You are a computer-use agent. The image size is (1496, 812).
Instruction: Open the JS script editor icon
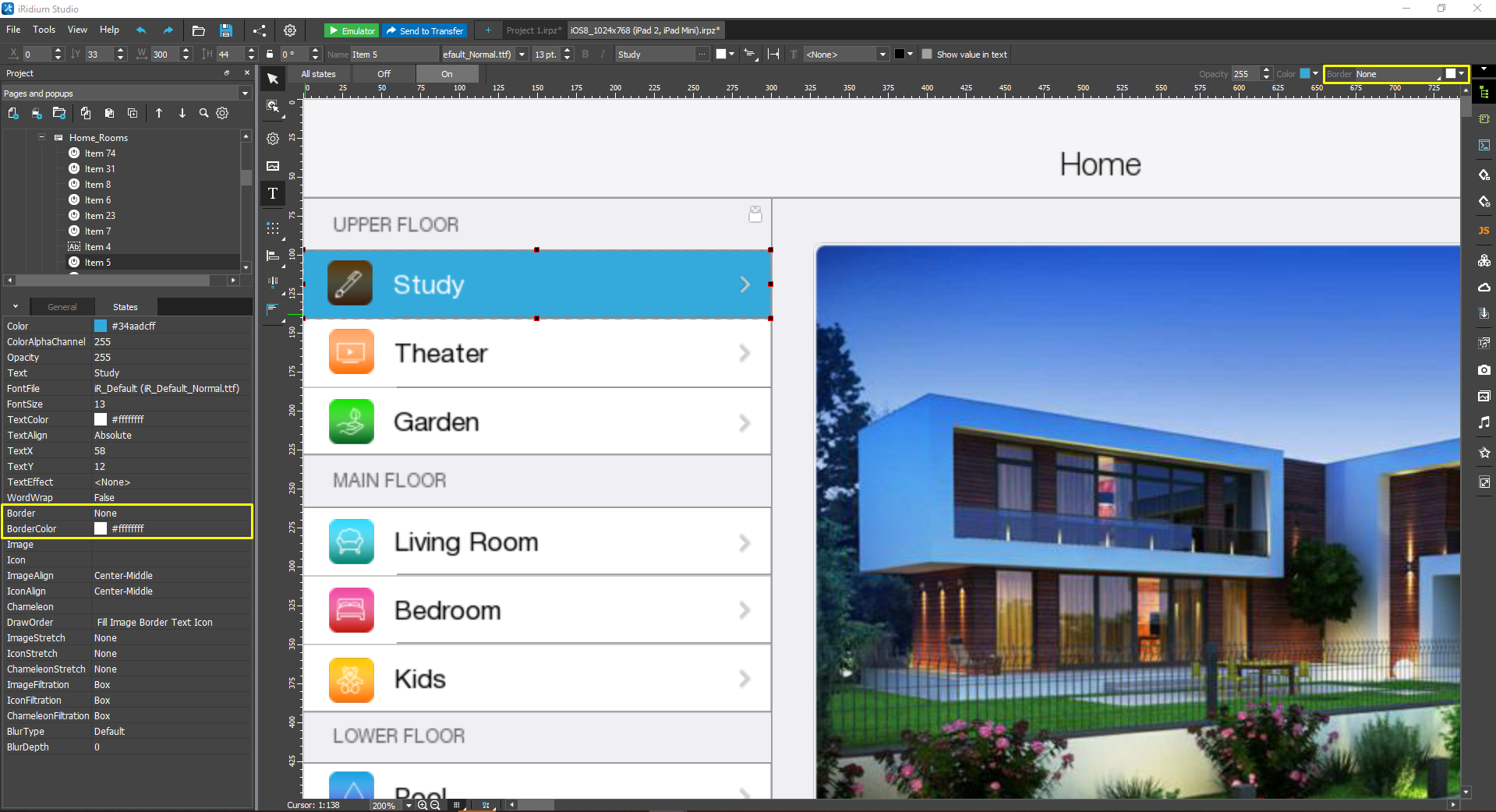point(1484,231)
